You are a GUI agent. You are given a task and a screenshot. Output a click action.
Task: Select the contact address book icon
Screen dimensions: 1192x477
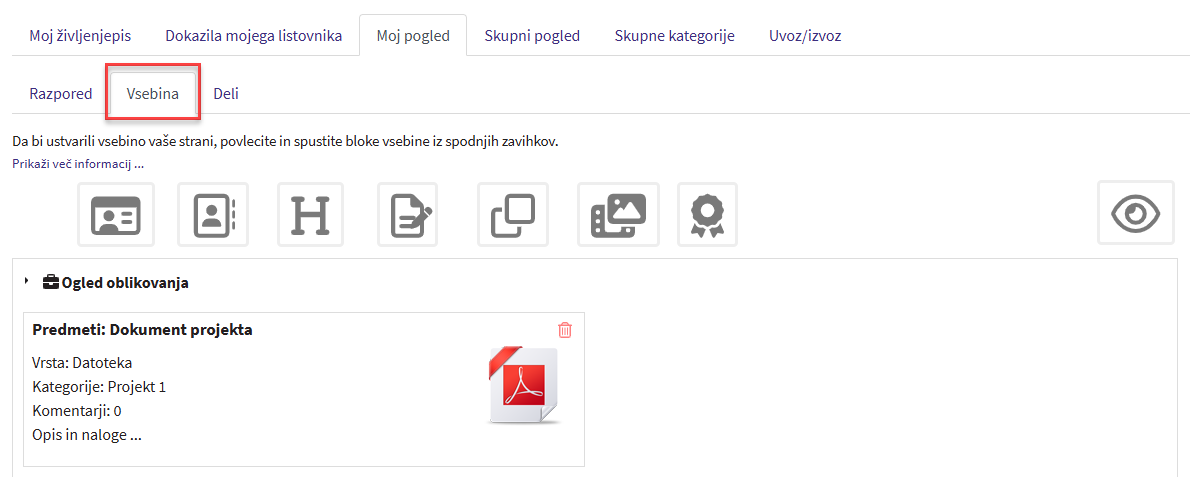tap(213, 214)
